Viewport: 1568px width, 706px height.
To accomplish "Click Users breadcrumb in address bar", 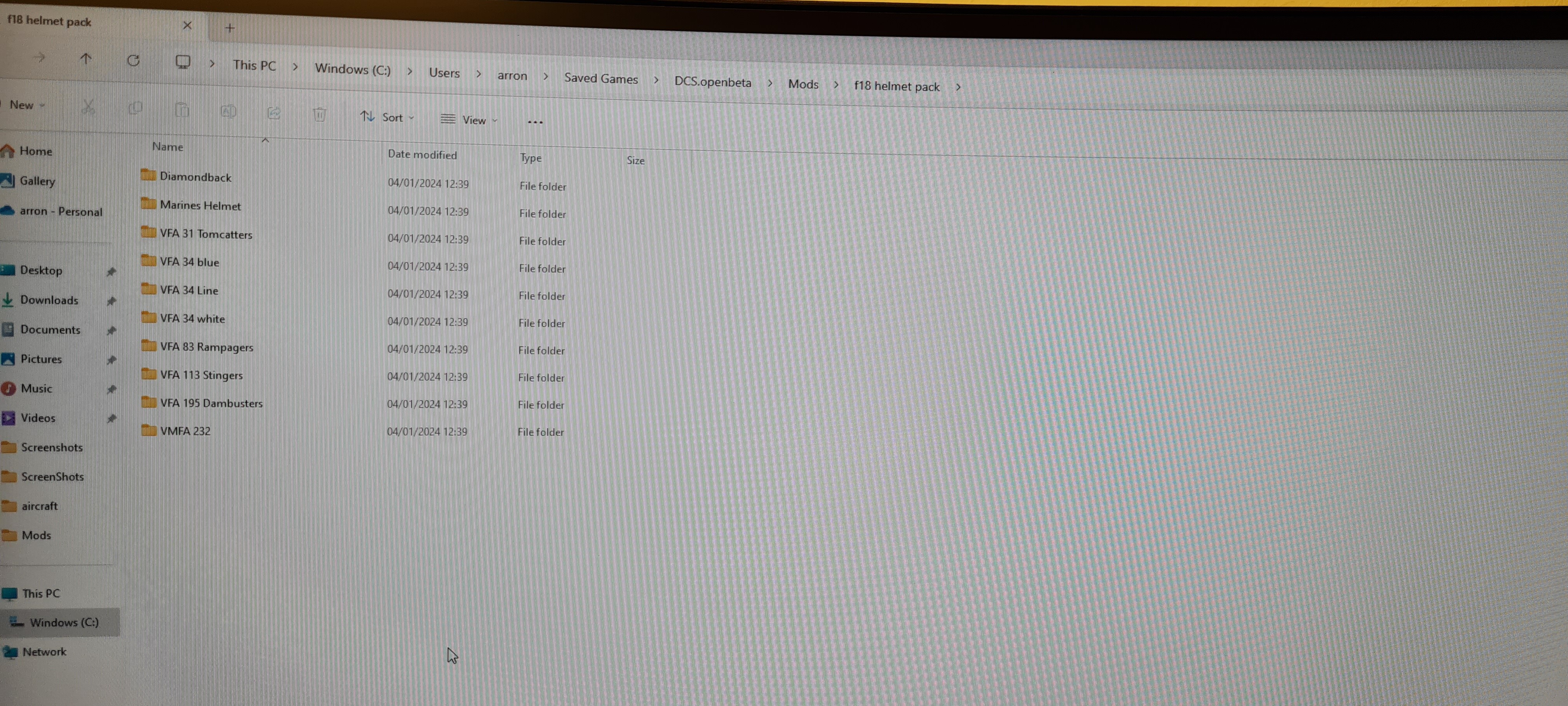I will pos(444,73).
